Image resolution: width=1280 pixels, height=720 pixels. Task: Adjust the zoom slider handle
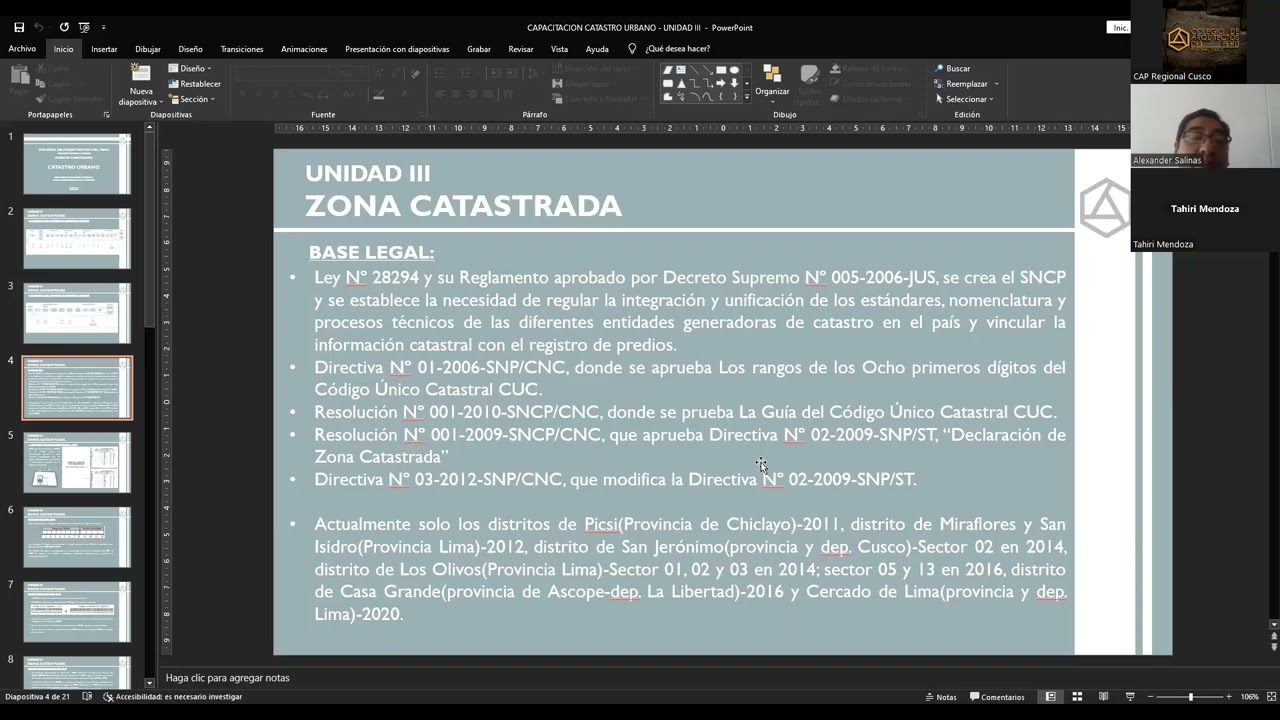point(1190,697)
